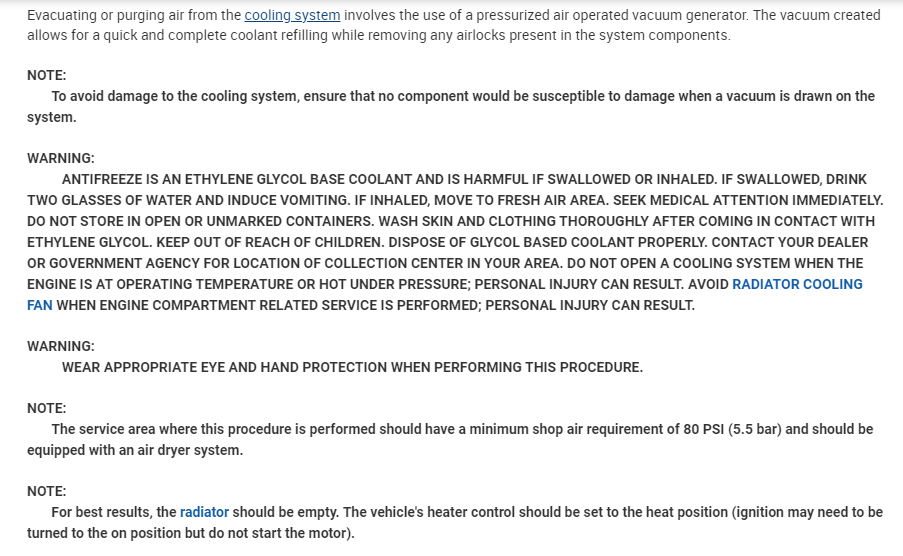
Task: Click the "NOTE:" heading above shop air requirement
Action: coord(46,408)
